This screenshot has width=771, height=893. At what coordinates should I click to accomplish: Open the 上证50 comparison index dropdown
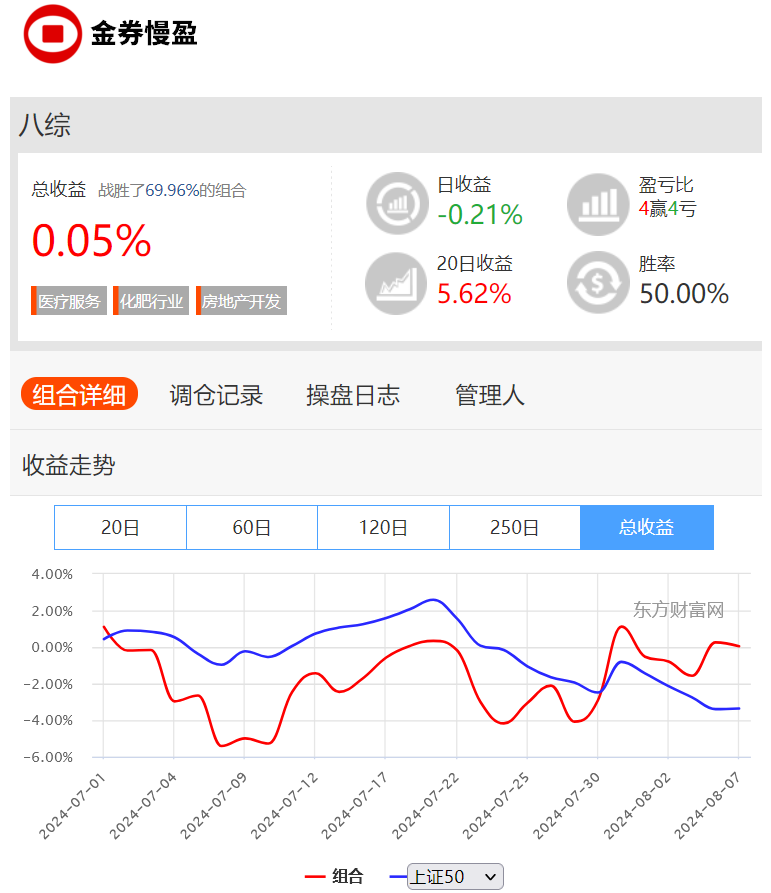[x=455, y=876]
